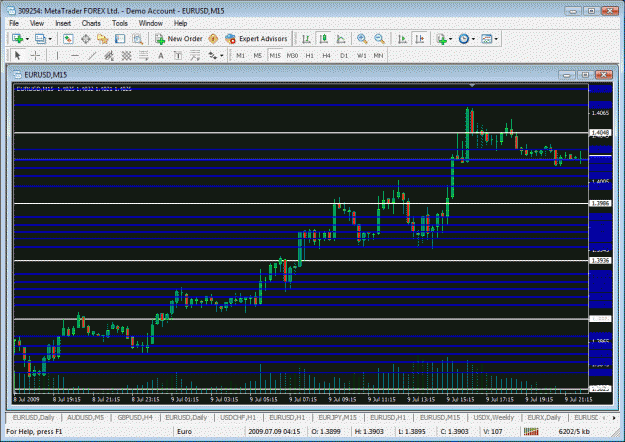
Task: Click the Templates icon
Action: tap(486, 39)
